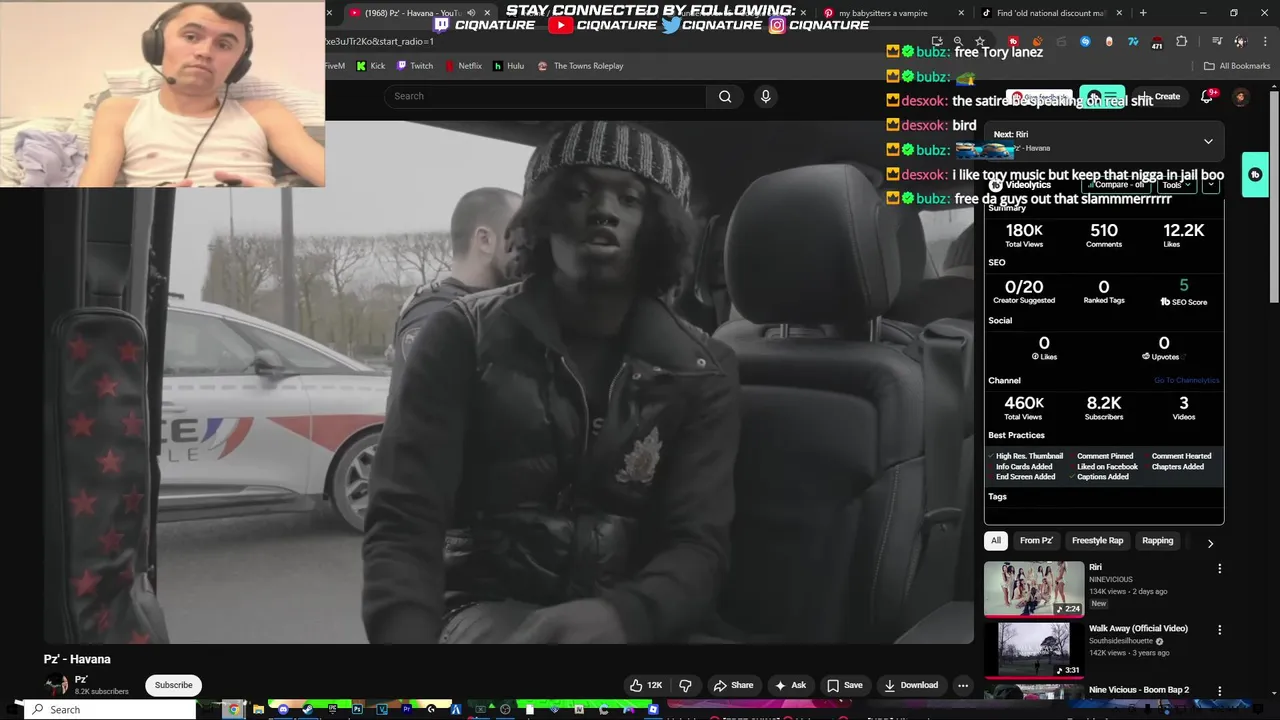Open YouTube notifications bell
The height and width of the screenshot is (720, 1280).
[x=1207, y=96]
